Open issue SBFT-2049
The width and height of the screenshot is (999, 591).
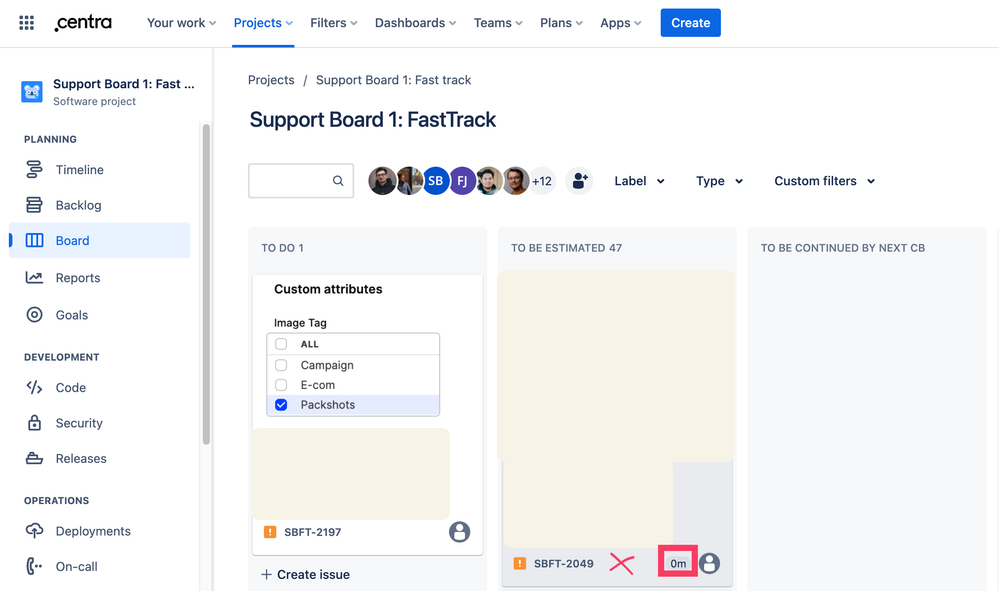(564, 563)
